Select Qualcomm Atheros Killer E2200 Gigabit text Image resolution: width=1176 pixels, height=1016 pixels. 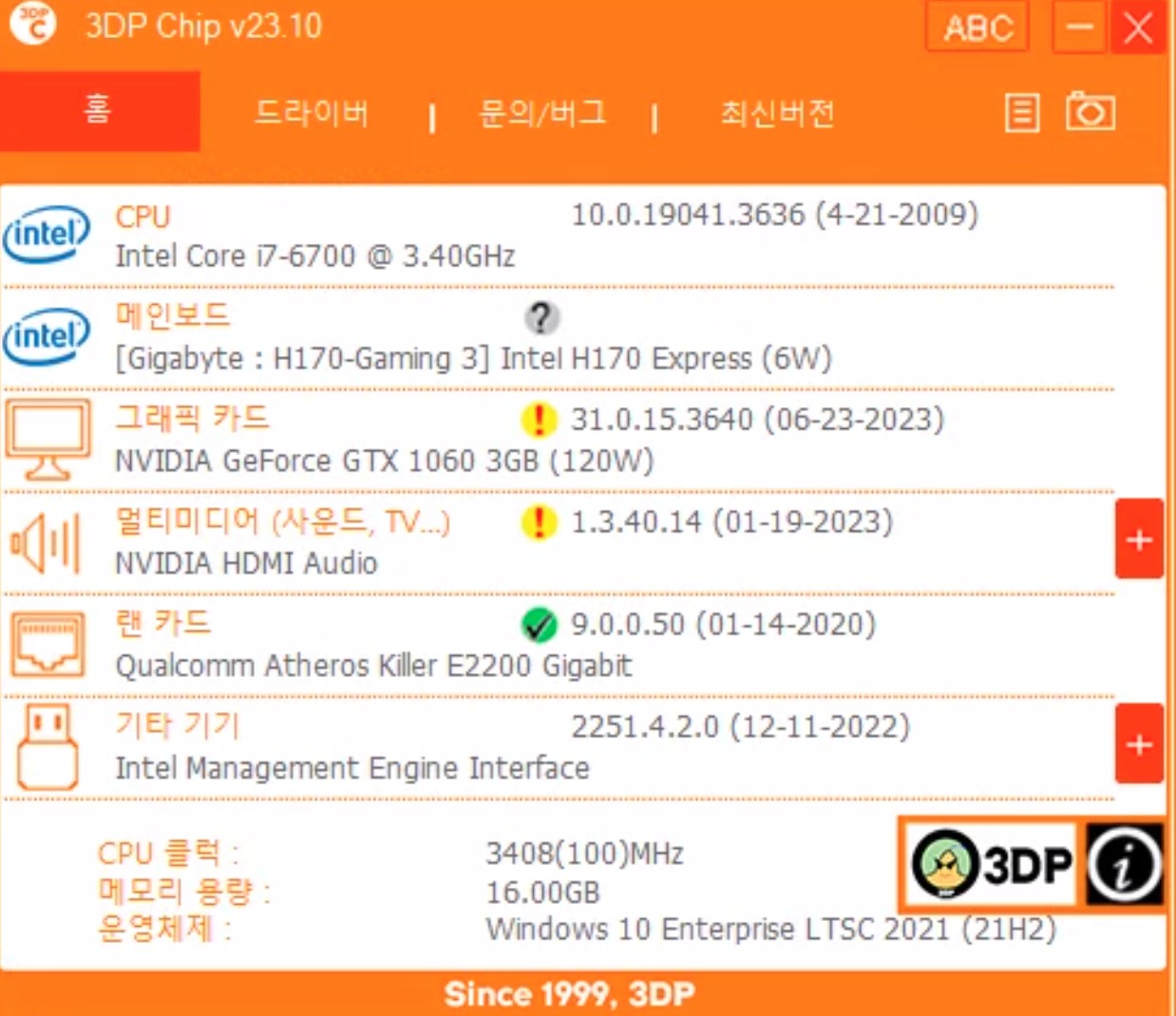pyautogui.click(x=373, y=666)
